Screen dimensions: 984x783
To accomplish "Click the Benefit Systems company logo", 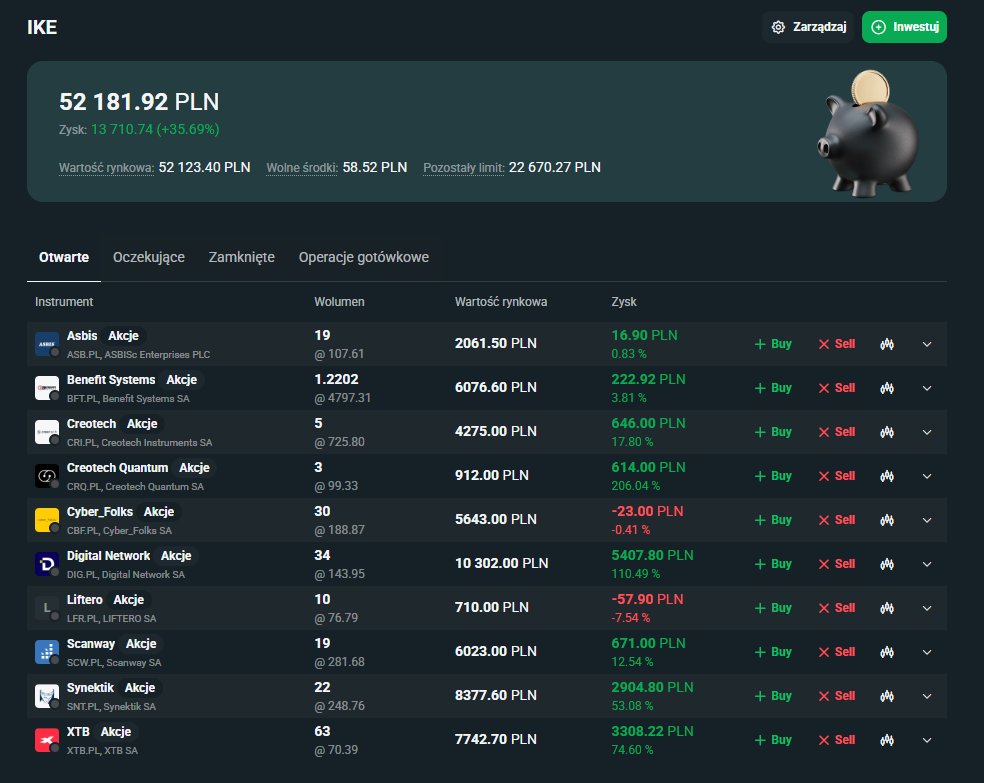I will pos(47,388).
